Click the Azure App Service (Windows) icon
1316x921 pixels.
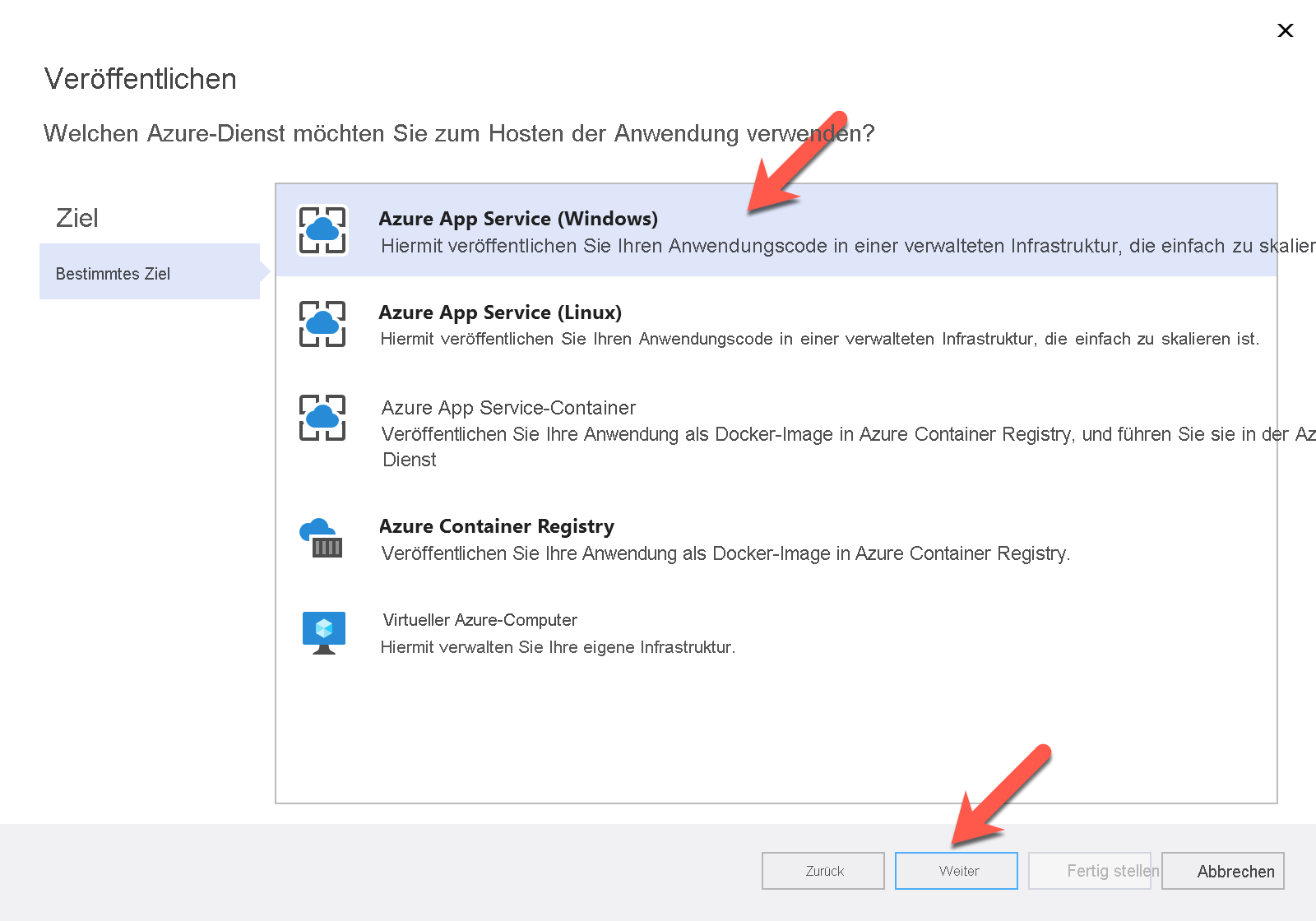[322, 230]
